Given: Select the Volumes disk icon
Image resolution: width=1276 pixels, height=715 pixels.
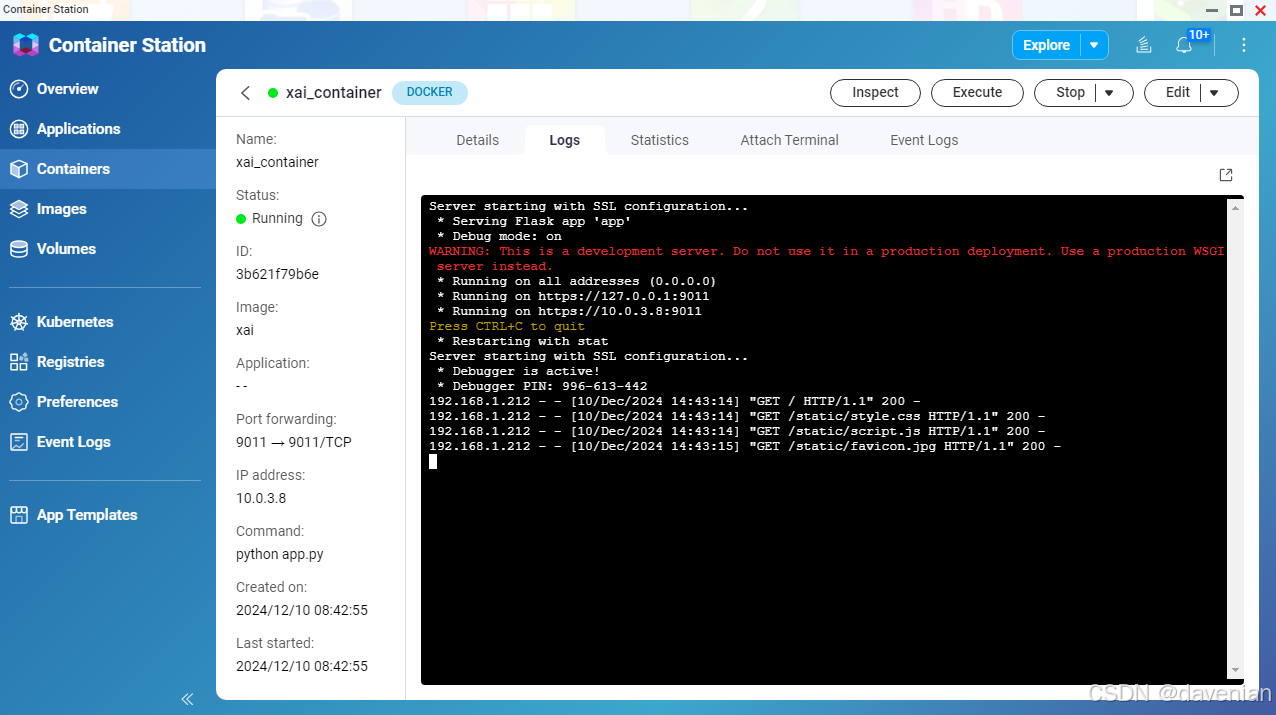Looking at the screenshot, I should (x=18, y=249).
